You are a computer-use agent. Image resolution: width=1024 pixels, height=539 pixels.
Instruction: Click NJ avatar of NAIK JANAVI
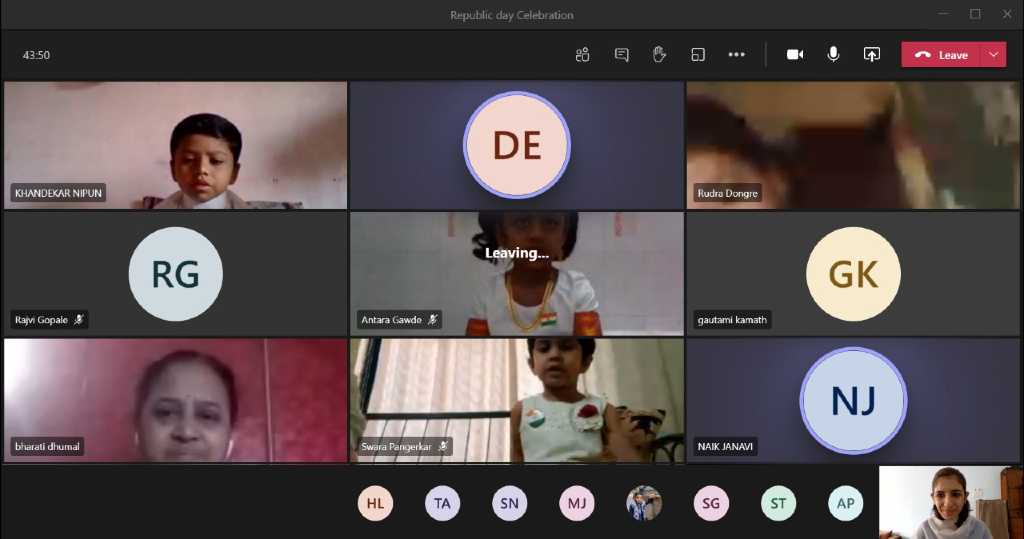853,400
